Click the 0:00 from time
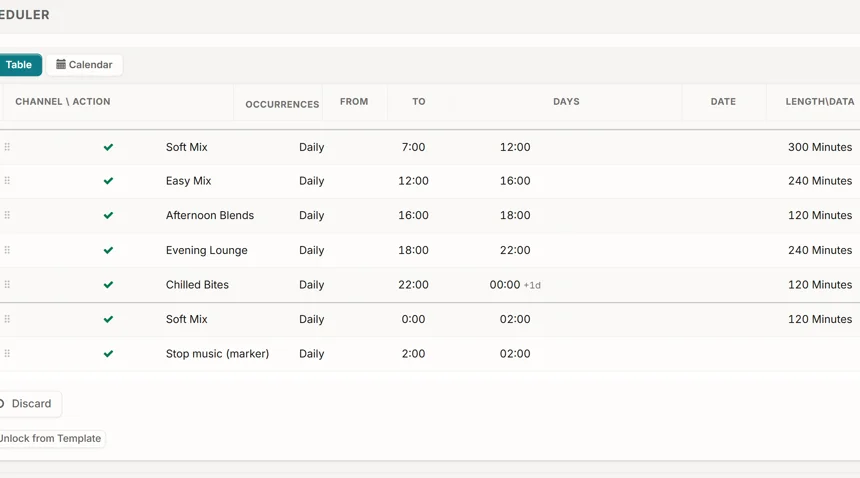Image resolution: width=860 pixels, height=478 pixels. tap(413, 319)
